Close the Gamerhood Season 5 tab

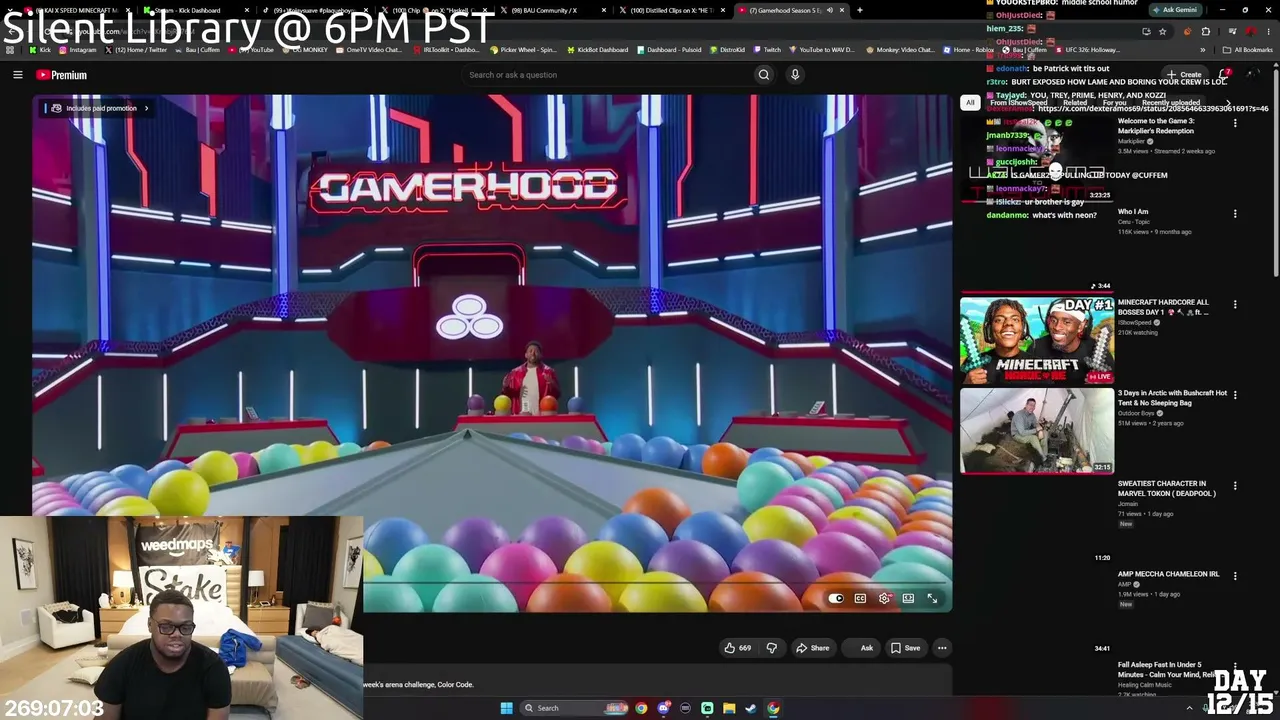pos(844,10)
